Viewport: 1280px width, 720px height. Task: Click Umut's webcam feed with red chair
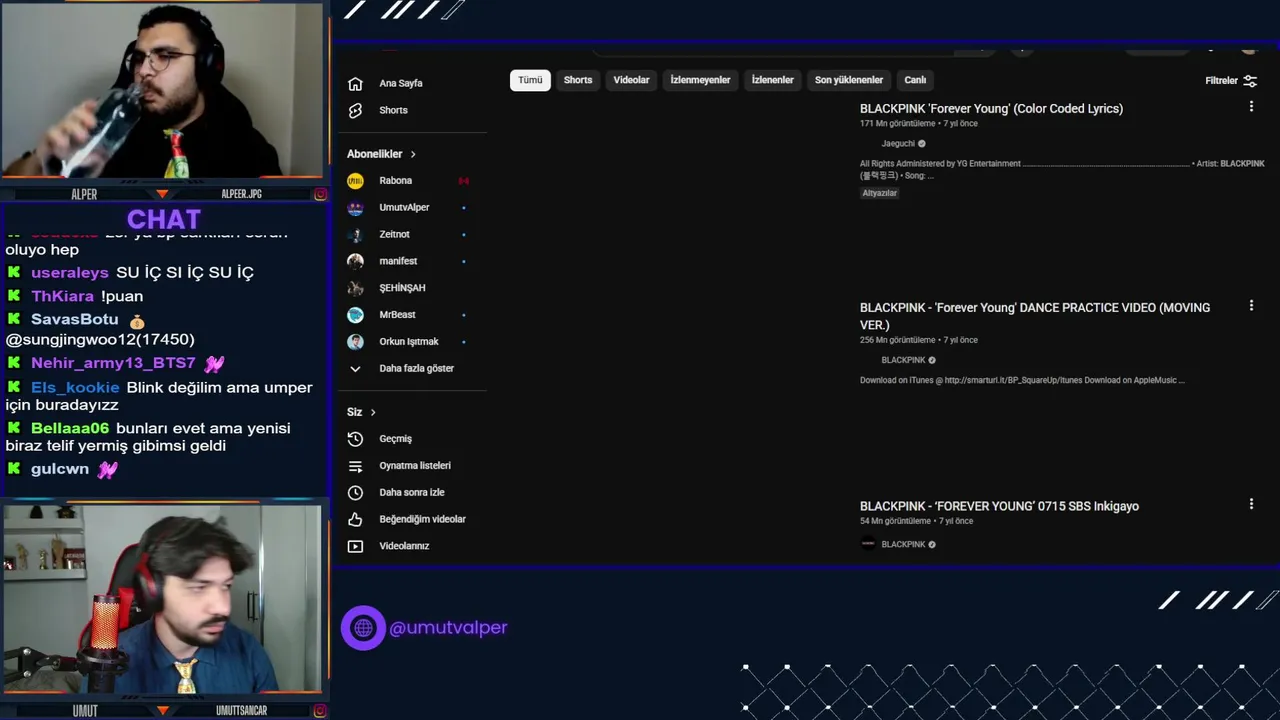[x=163, y=600]
